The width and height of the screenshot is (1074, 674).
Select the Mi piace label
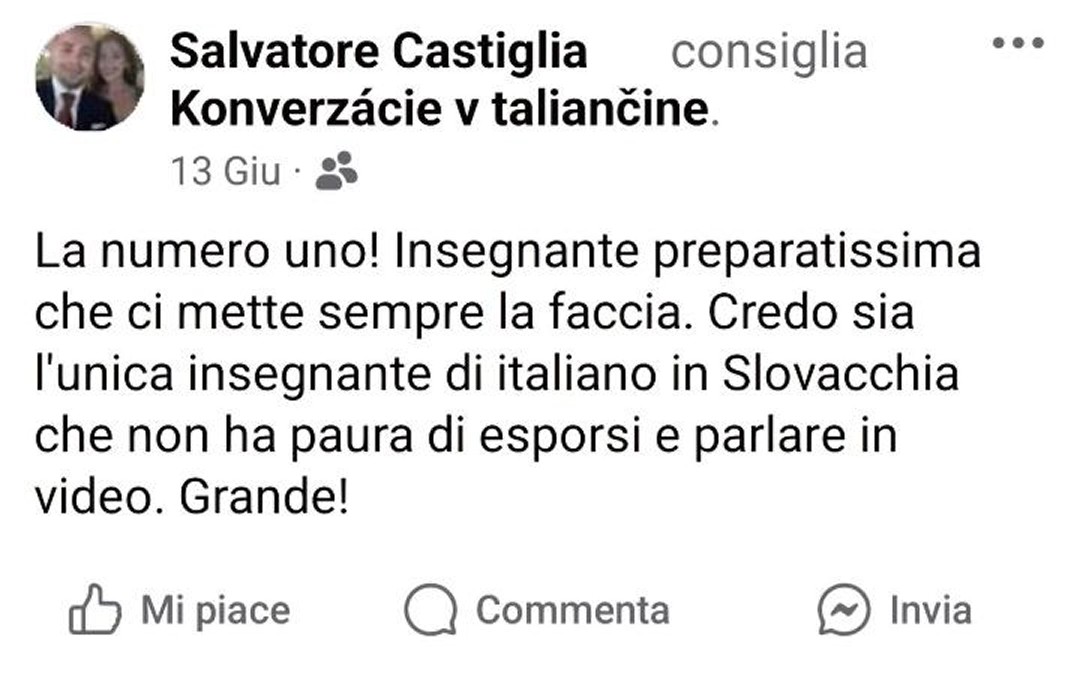click(x=216, y=610)
